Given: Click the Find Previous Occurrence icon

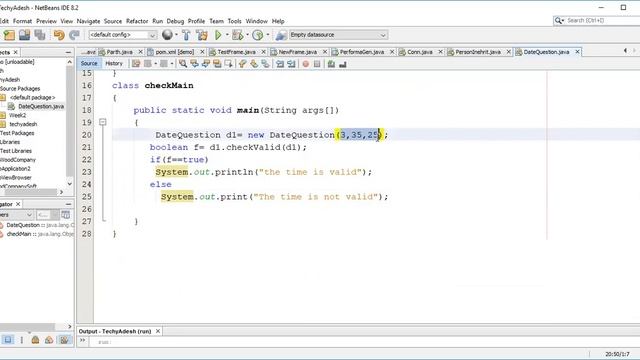Looking at the screenshot, I should click(194, 64).
